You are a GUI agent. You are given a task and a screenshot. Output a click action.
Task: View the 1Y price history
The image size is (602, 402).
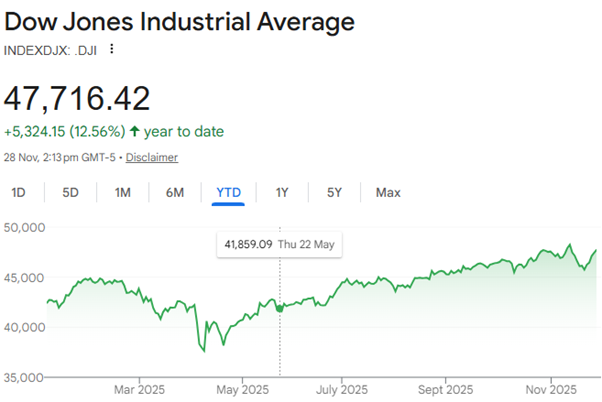pyautogui.click(x=283, y=192)
